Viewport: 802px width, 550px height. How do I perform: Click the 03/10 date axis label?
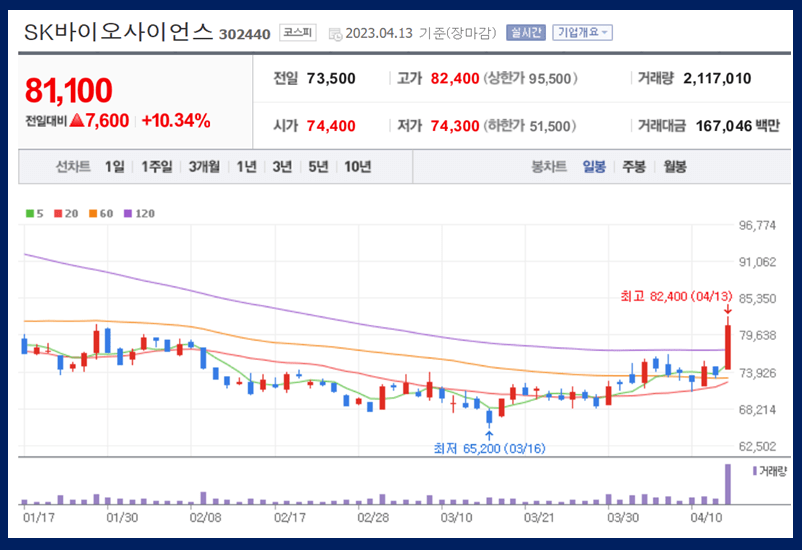coord(456,518)
